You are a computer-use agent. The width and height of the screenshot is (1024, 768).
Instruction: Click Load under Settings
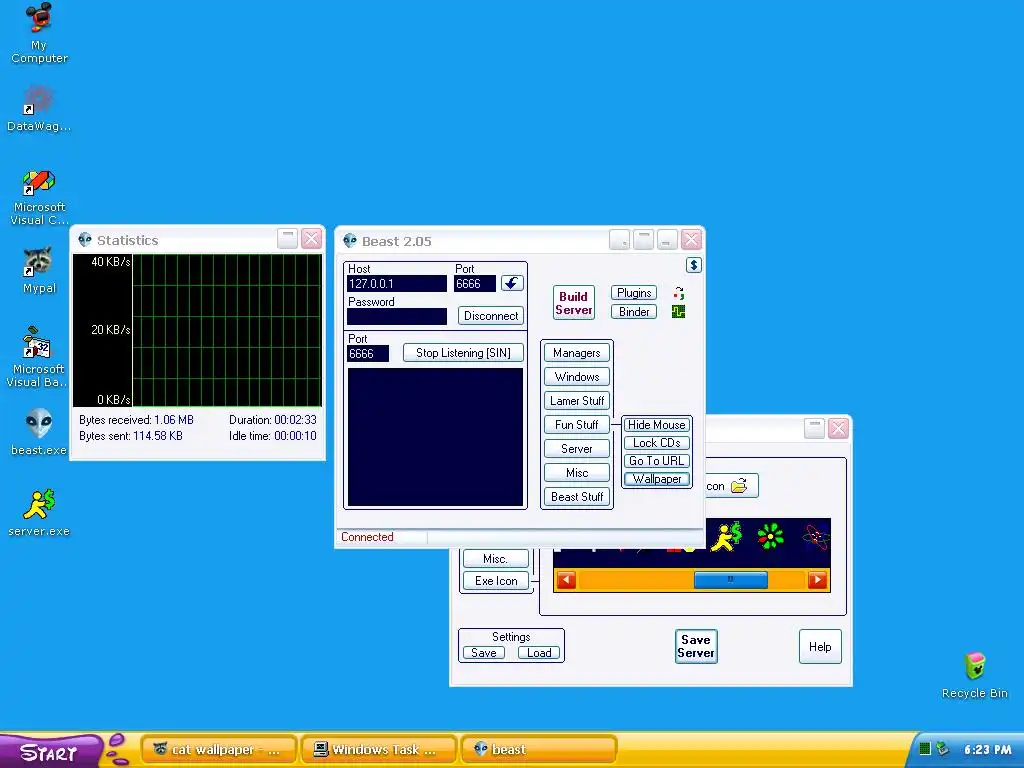point(539,653)
